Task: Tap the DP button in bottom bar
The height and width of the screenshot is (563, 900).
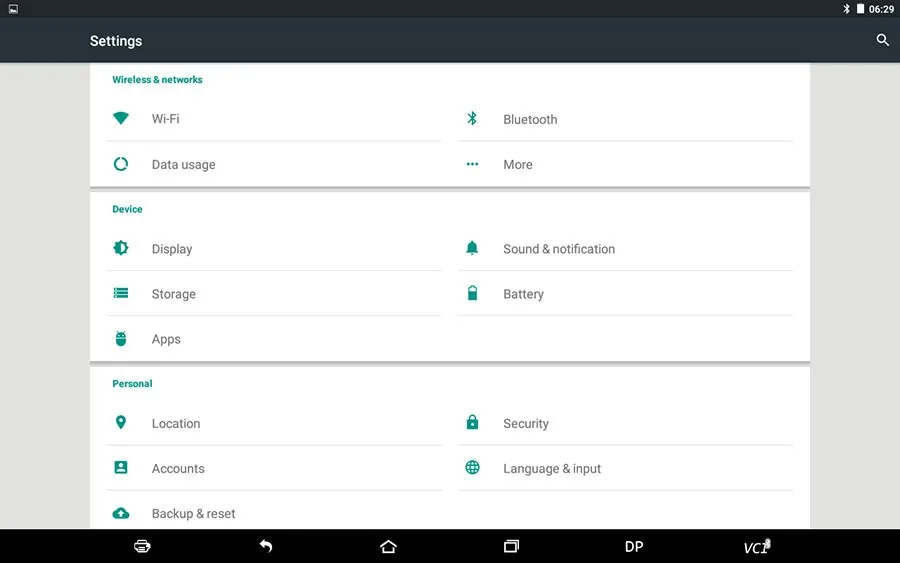Action: [634, 546]
